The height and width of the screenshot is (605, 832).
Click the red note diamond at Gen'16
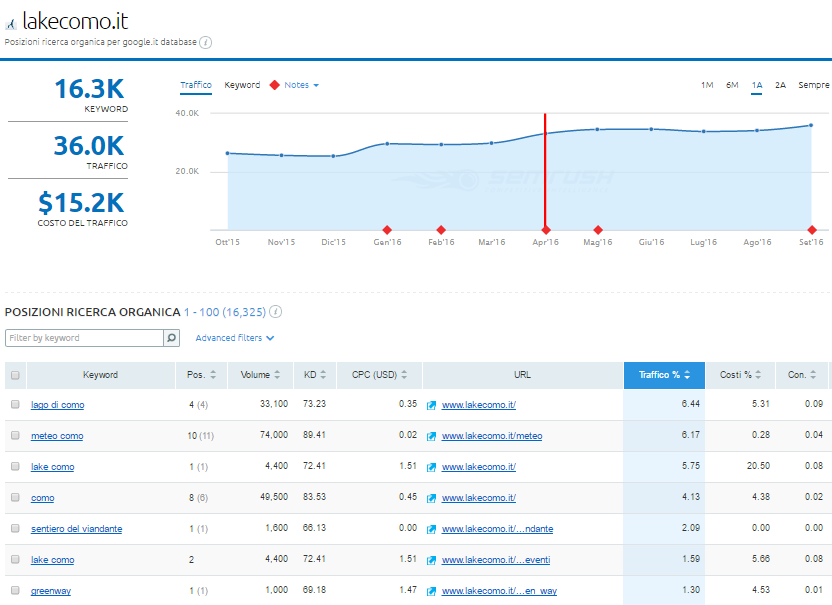(387, 229)
